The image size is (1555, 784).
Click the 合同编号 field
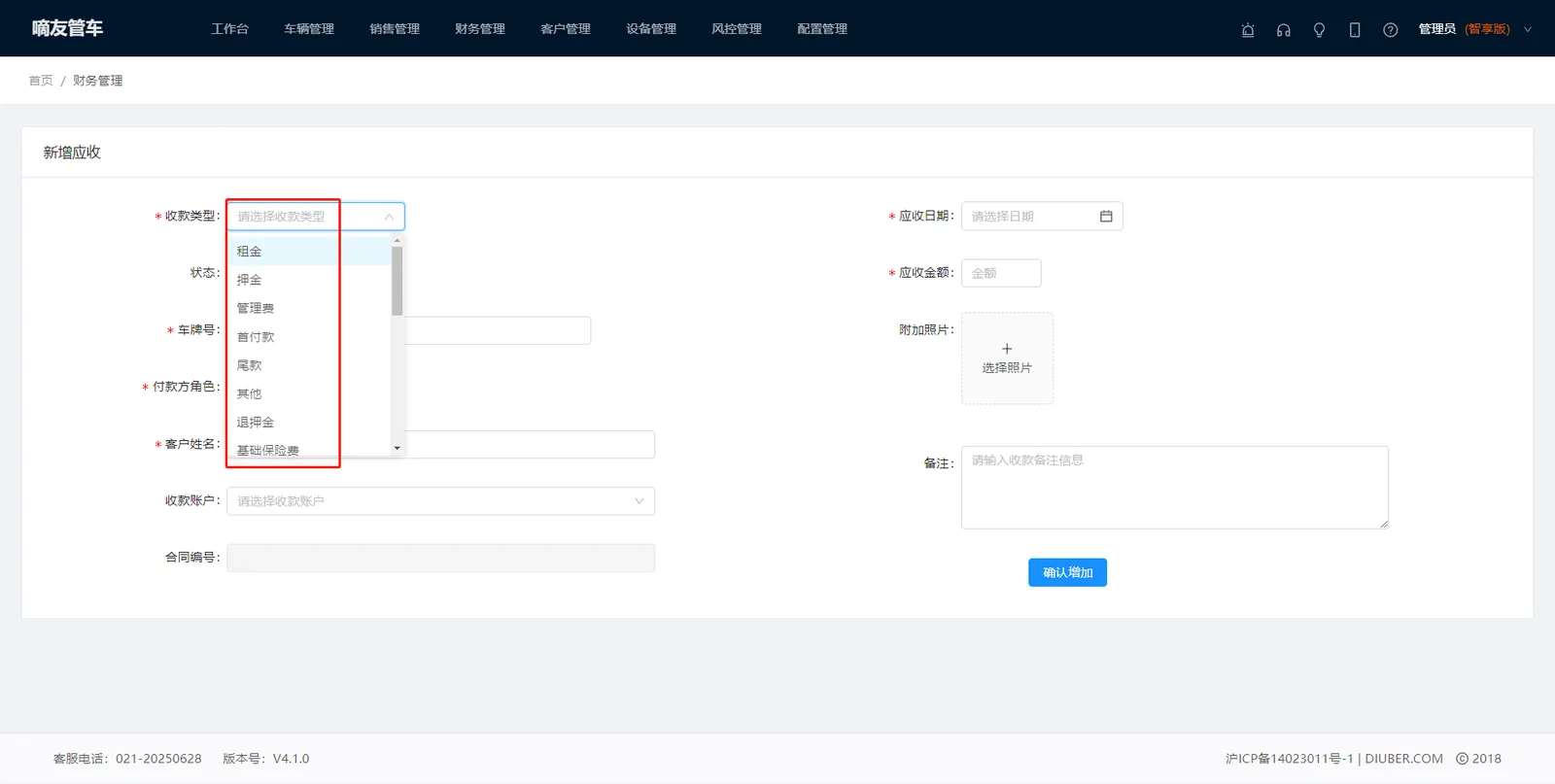pyautogui.click(x=440, y=558)
